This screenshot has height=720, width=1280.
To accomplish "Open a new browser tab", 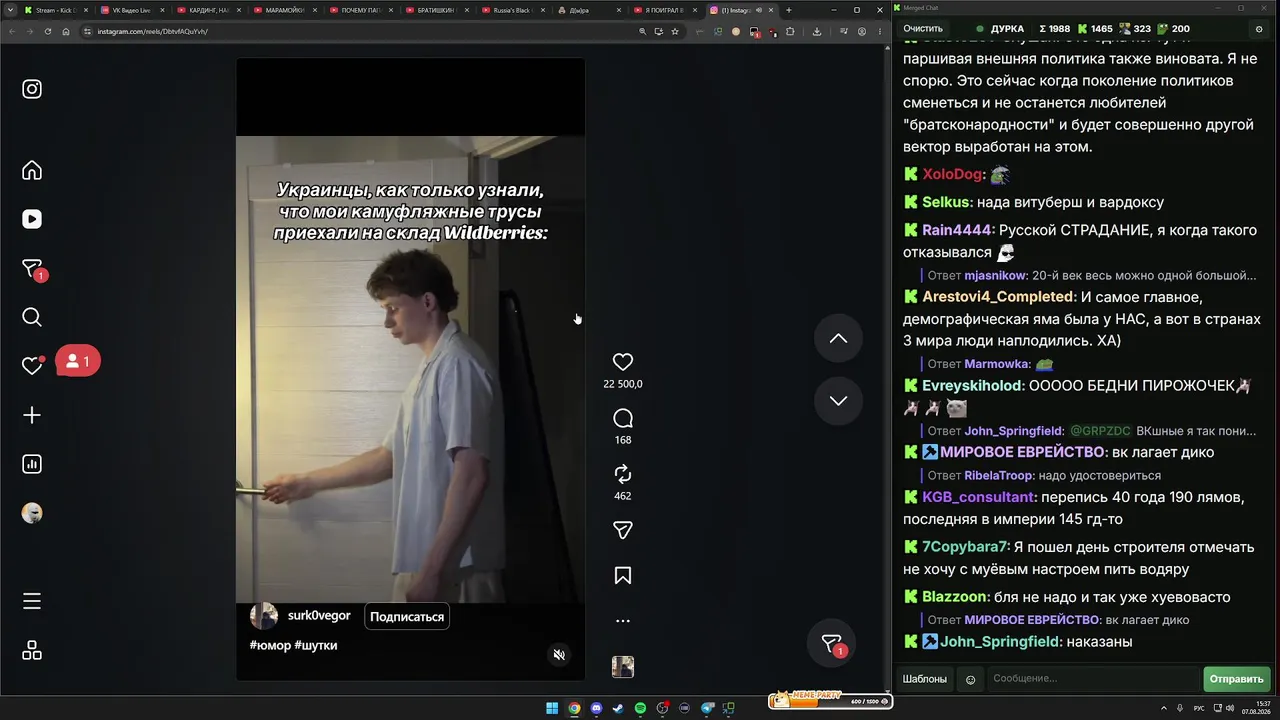I will [x=789, y=10].
